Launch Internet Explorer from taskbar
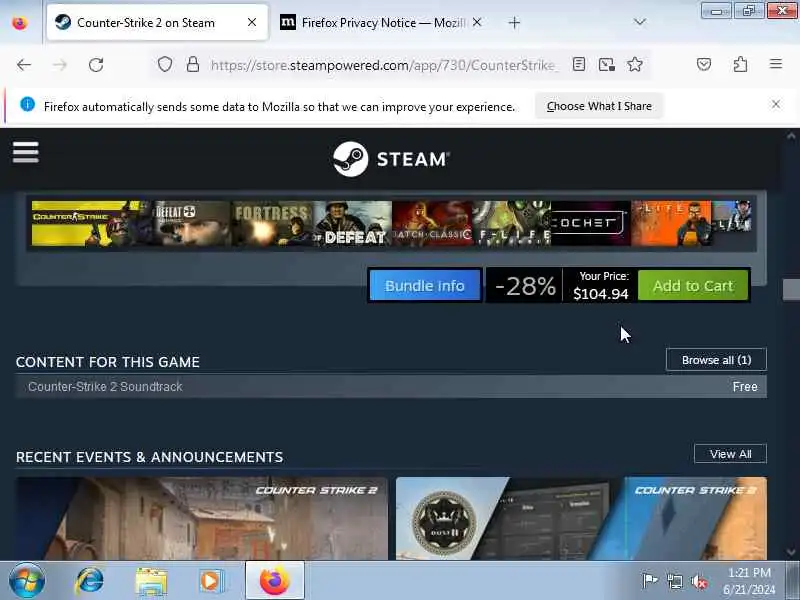This screenshot has width=800, height=600. (89, 581)
